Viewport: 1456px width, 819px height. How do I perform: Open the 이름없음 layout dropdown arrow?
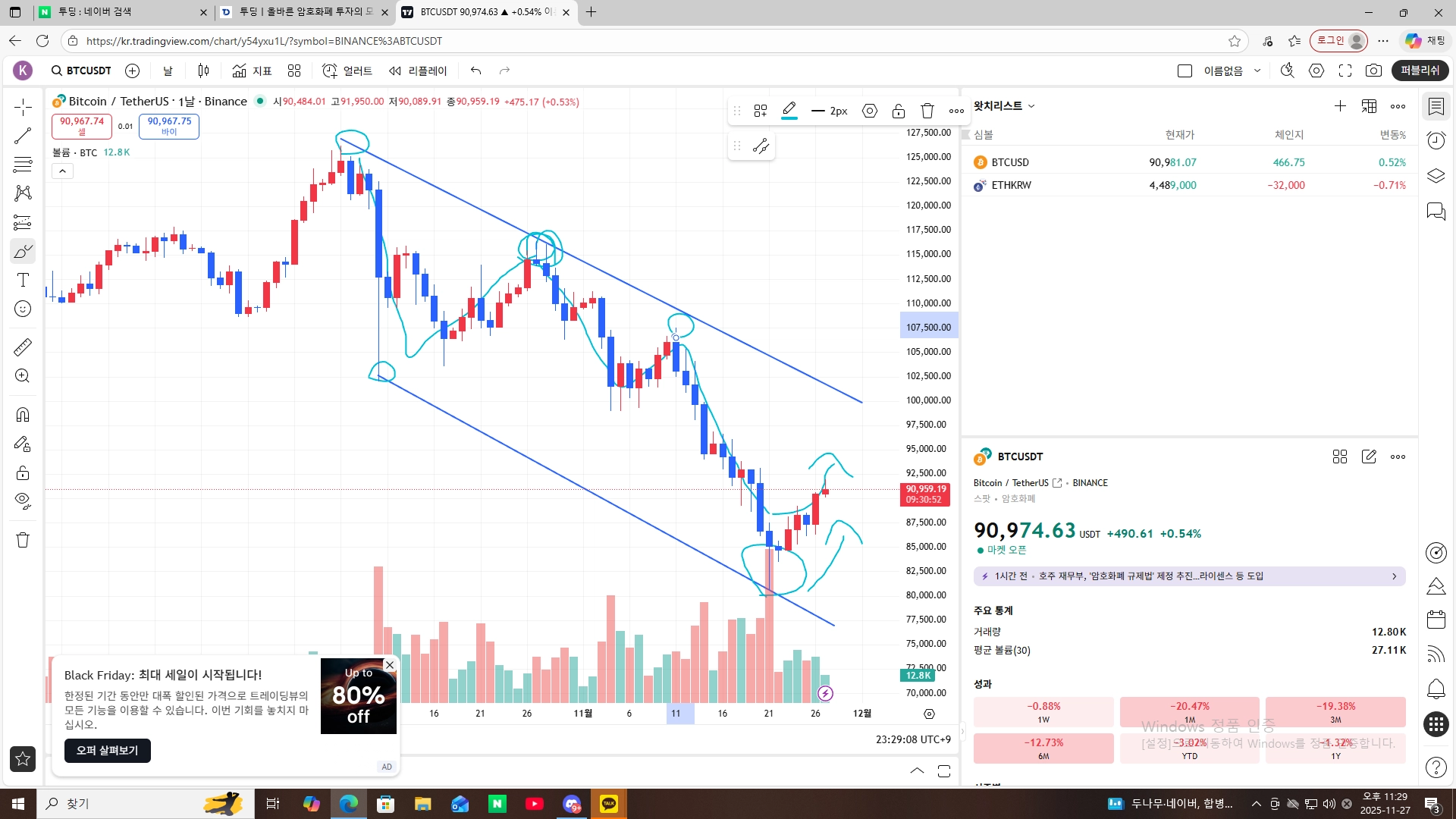[1257, 71]
